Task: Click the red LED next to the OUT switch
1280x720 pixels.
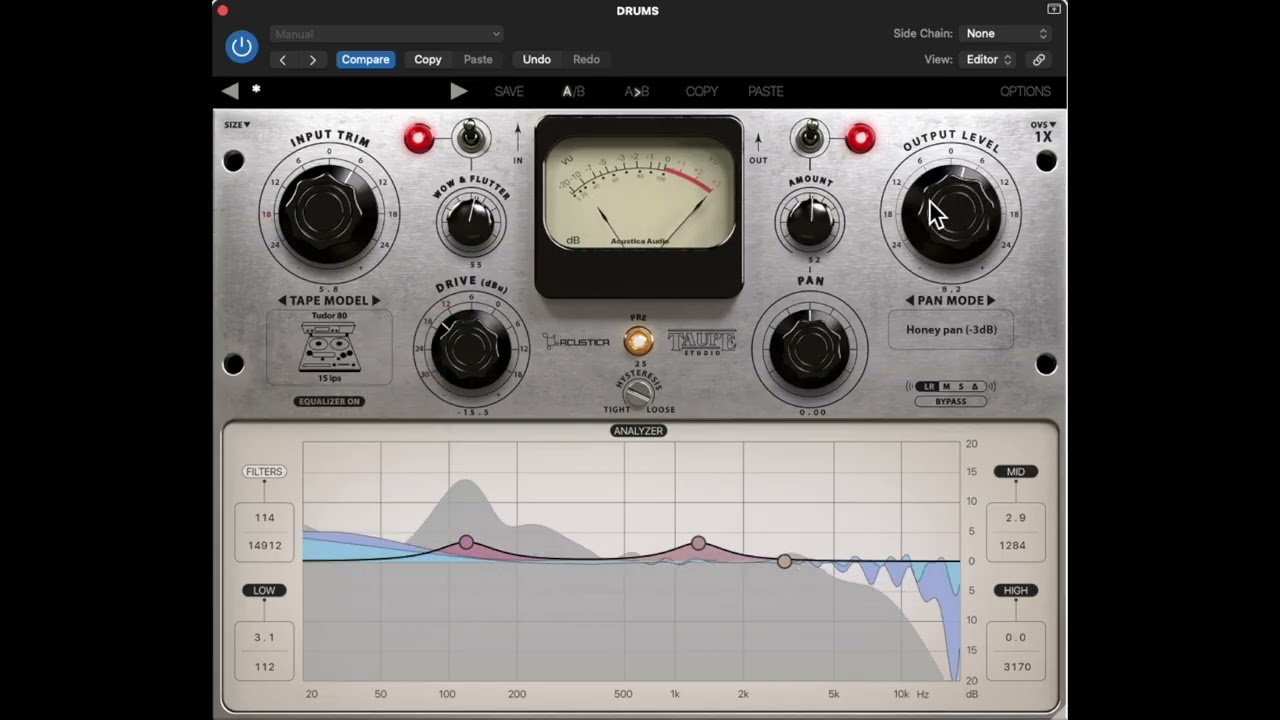Action: tap(860, 138)
